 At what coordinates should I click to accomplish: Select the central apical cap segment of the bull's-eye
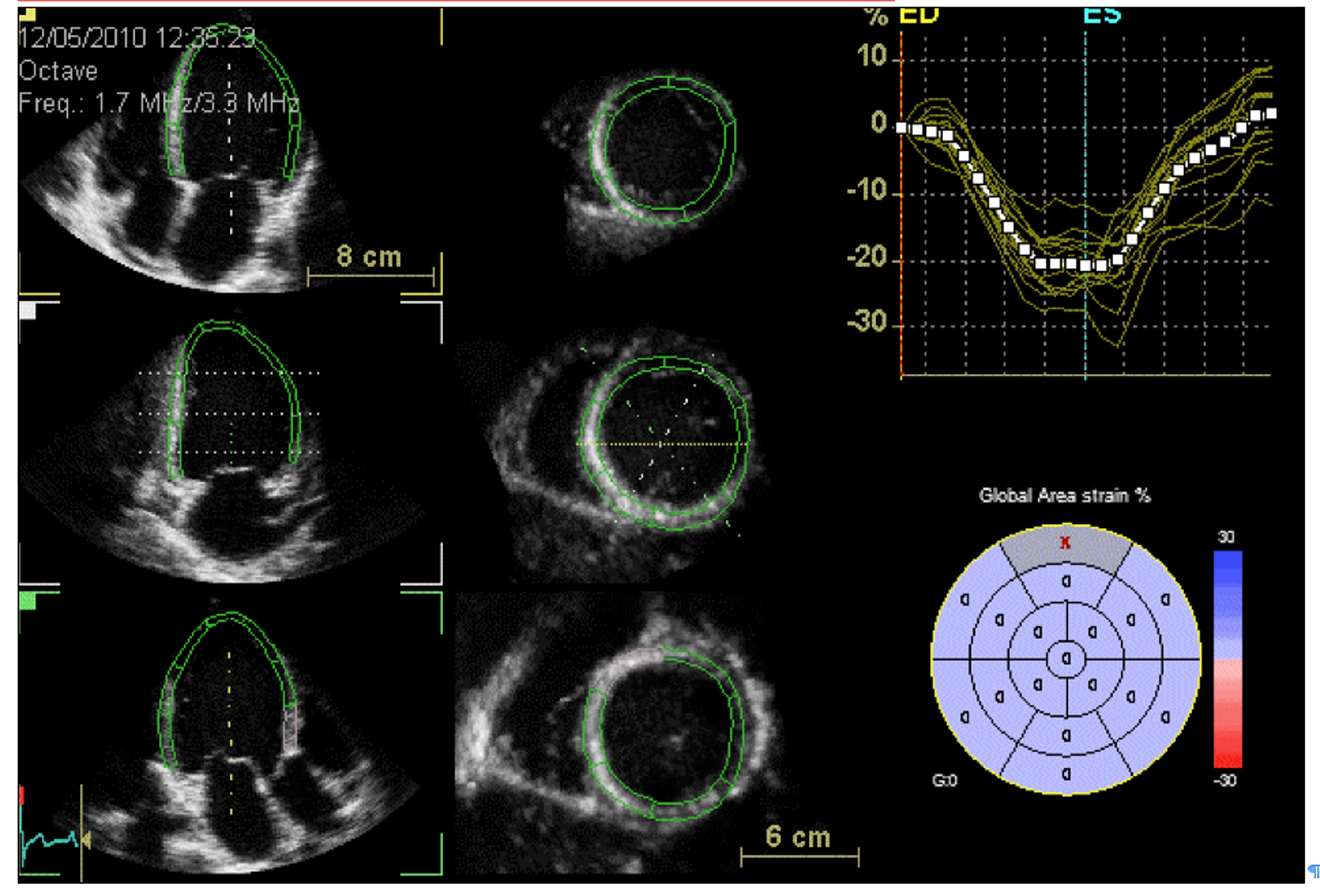(1066, 659)
